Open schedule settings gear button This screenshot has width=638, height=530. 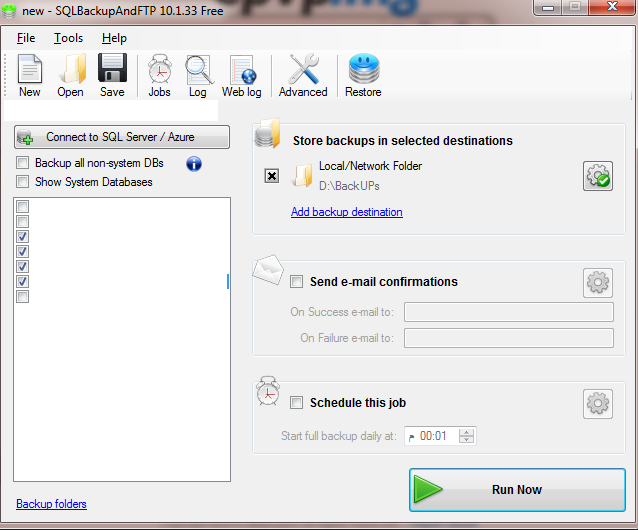coord(598,404)
